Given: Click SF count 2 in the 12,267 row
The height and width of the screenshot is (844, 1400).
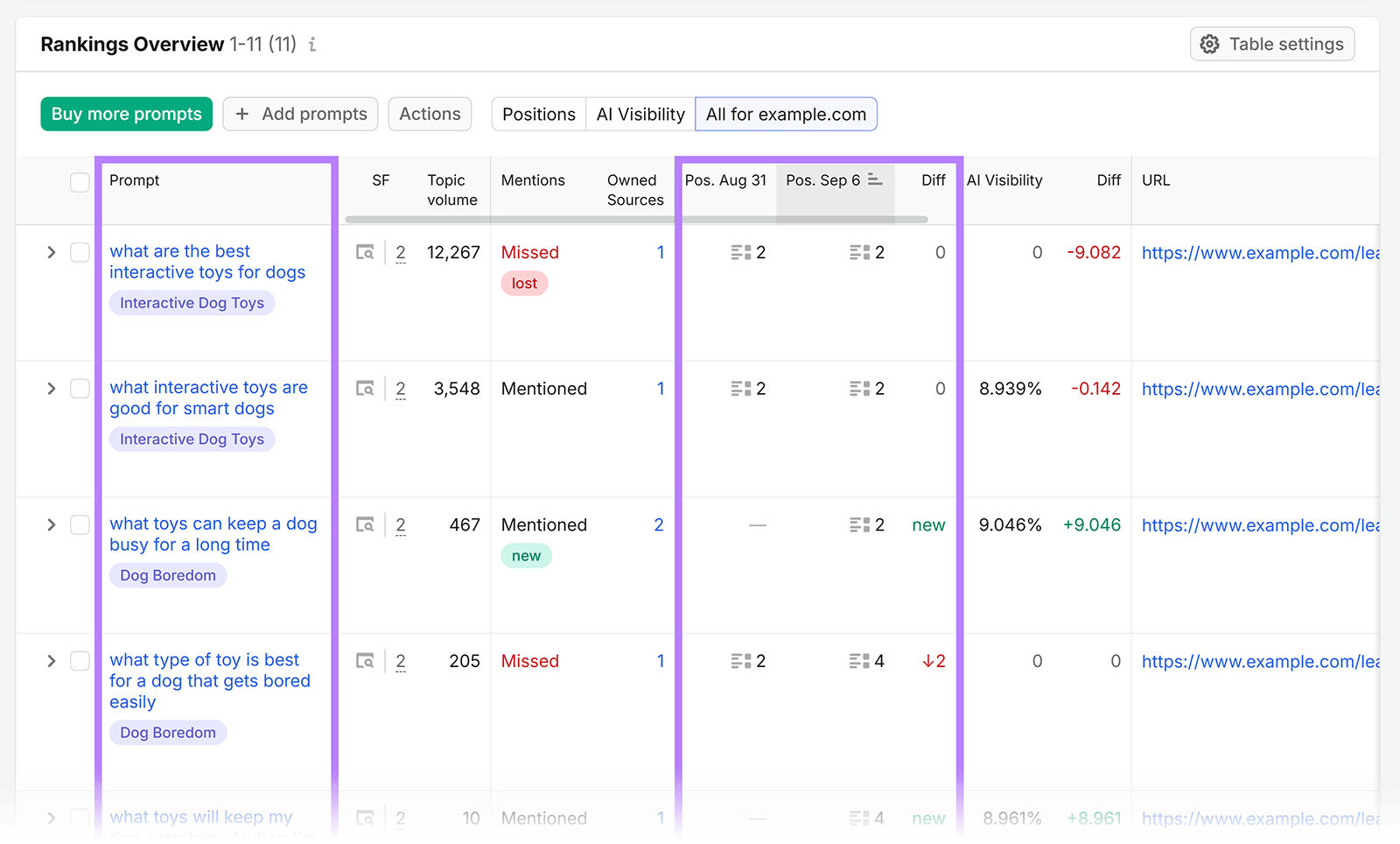Looking at the screenshot, I should click(x=401, y=253).
